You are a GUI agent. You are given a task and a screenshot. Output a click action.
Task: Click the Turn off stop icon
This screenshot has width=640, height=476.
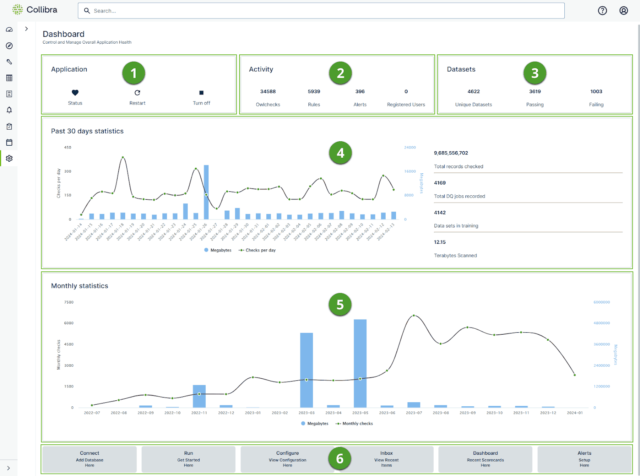(x=201, y=93)
